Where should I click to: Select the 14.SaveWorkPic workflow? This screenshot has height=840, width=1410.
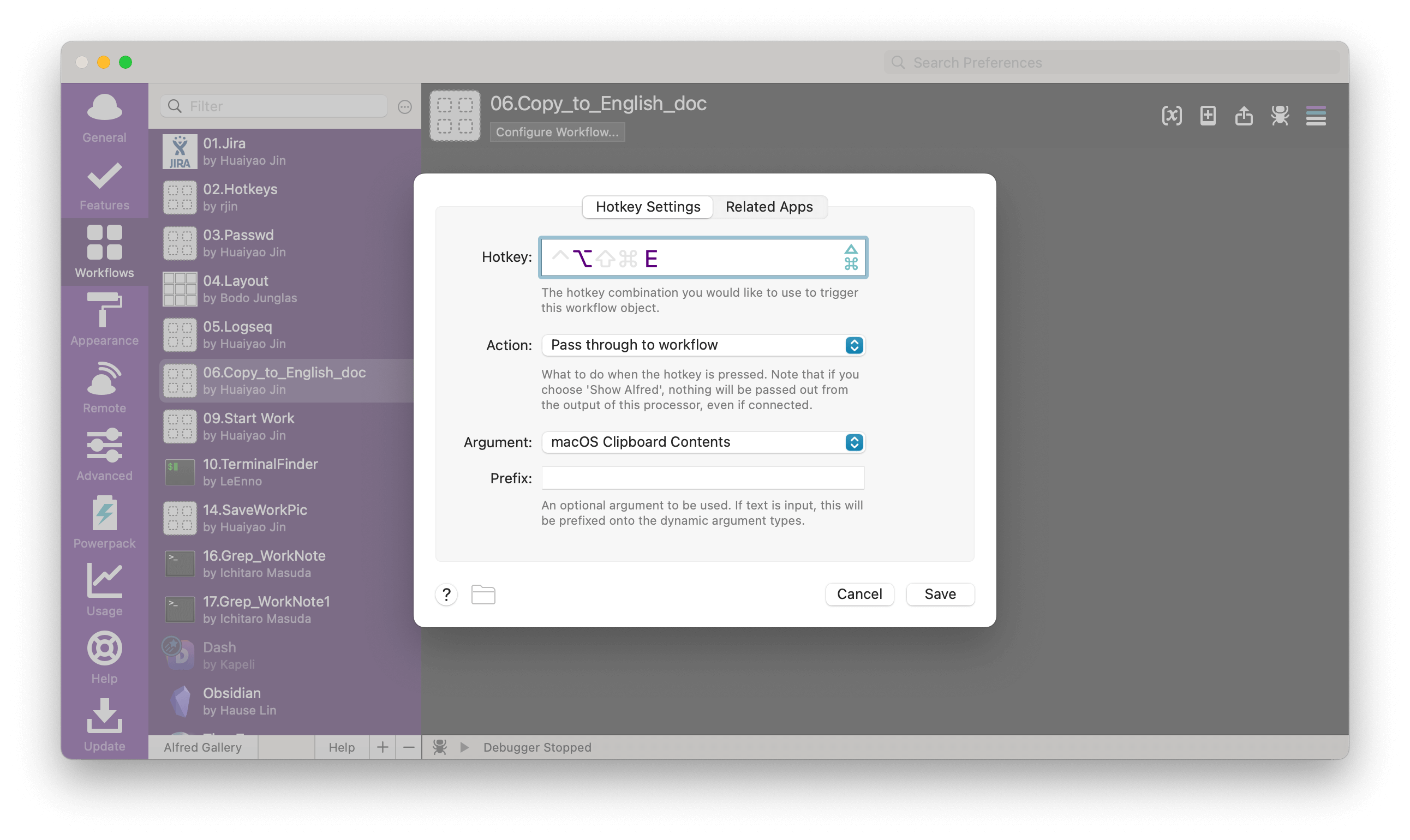tap(287, 519)
